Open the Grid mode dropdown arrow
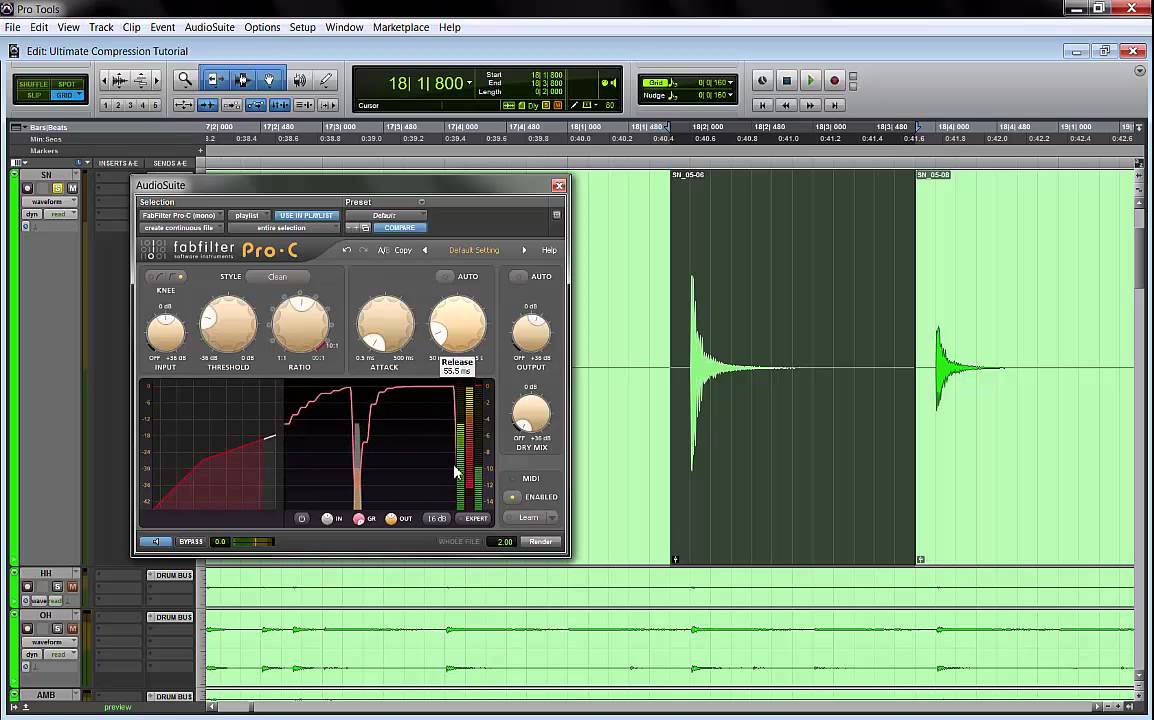The height and width of the screenshot is (720, 1154). [79, 95]
